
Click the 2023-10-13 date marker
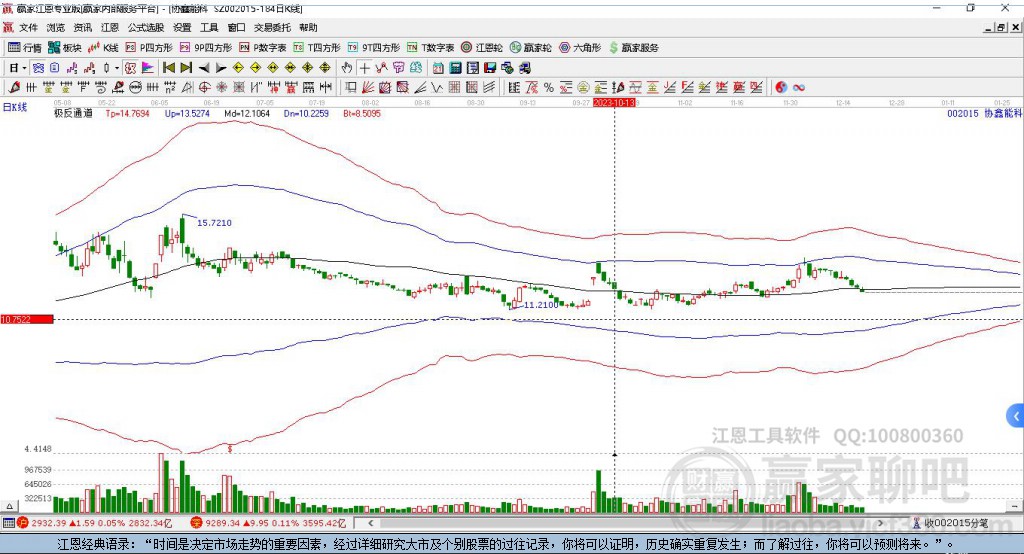pos(614,103)
